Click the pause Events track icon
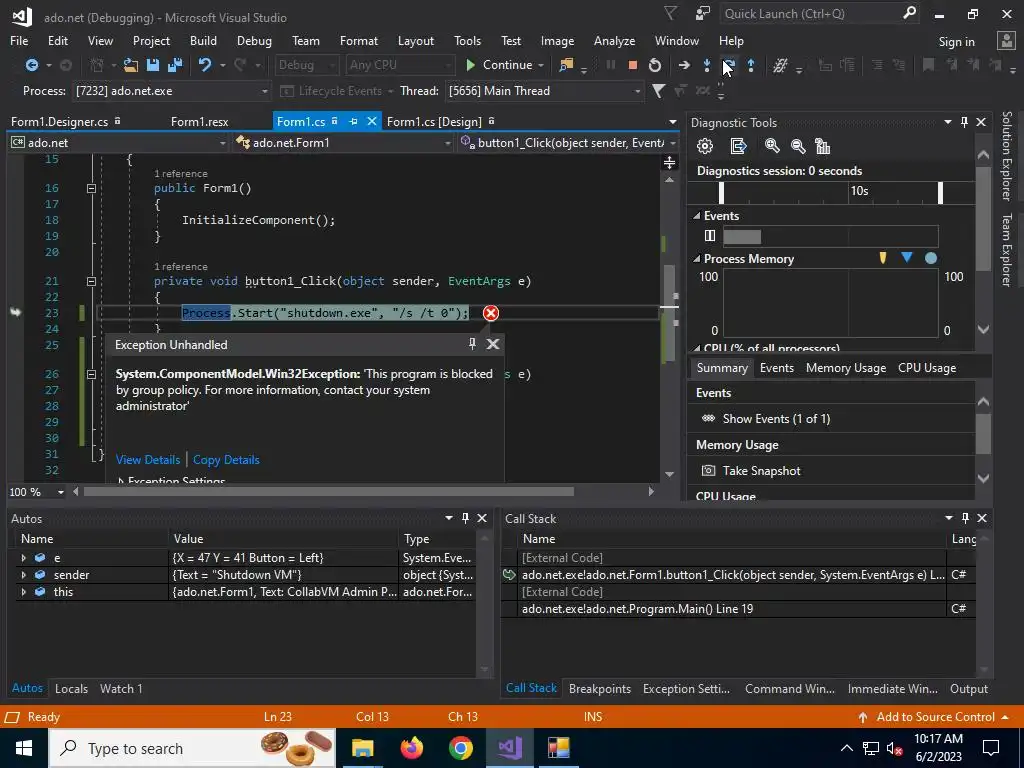This screenshot has width=1024, height=768. [710, 236]
